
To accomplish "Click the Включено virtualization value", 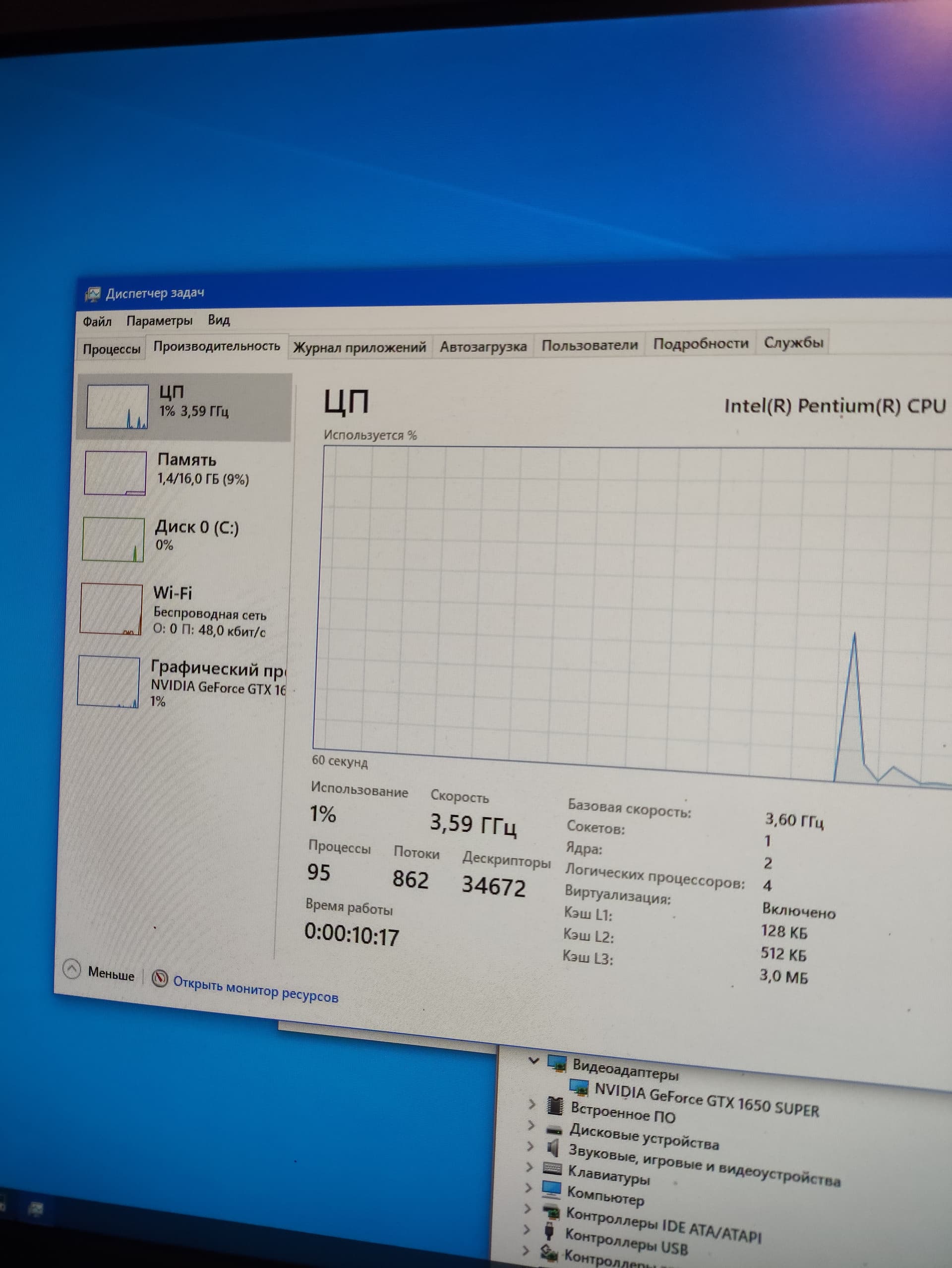I will point(798,911).
